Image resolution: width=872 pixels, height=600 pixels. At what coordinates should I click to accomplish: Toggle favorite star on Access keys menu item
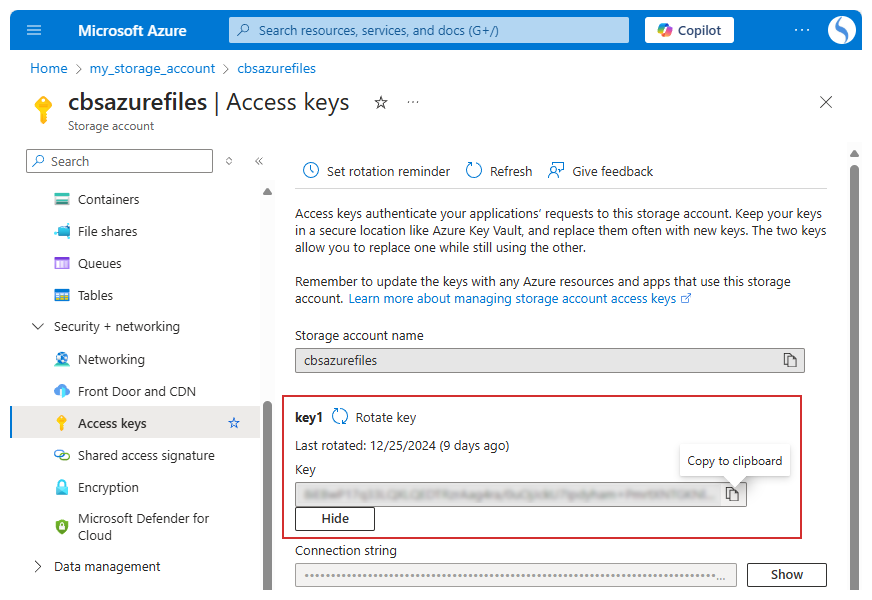point(234,423)
